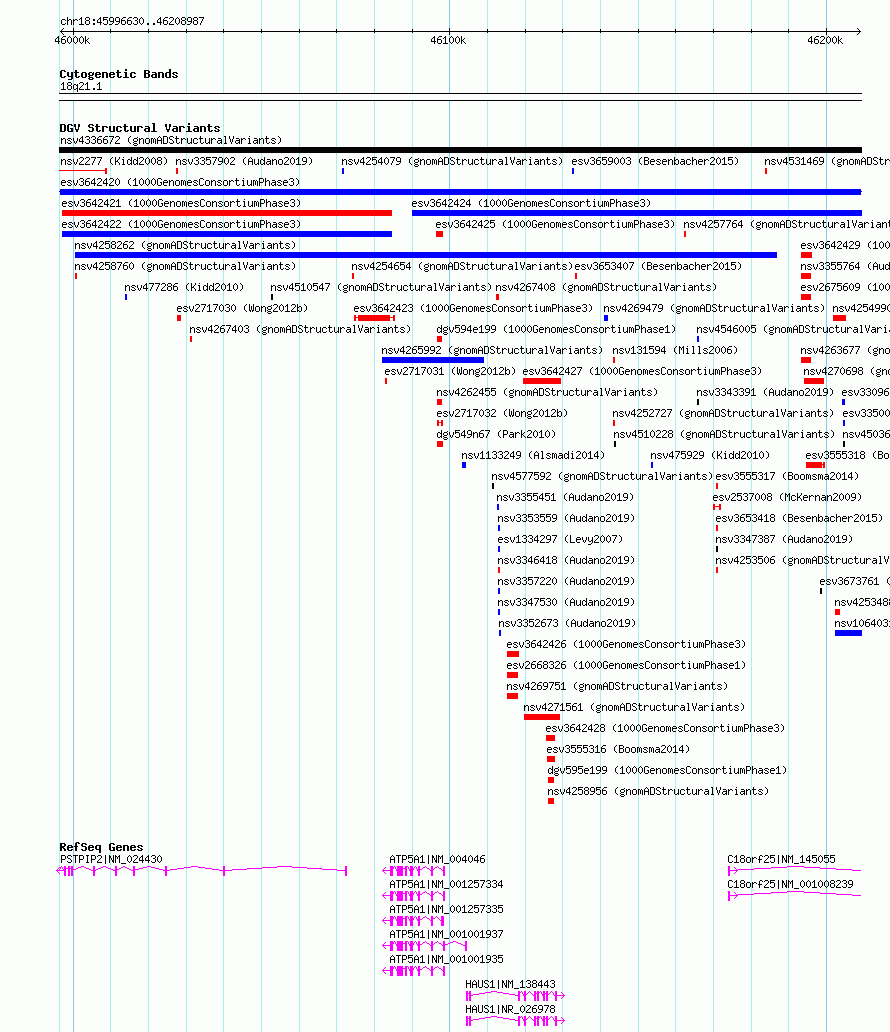Viewport: 890px width, 1032px height.
Task: Open esv3653418 (Besenbacher2015) label
Action: (799, 519)
